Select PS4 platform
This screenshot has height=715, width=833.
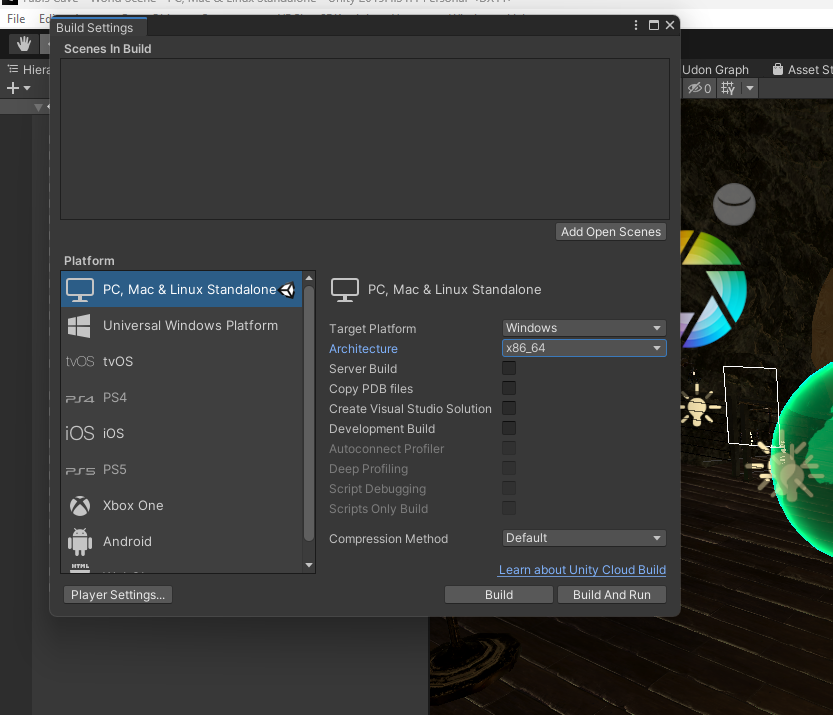click(182, 398)
